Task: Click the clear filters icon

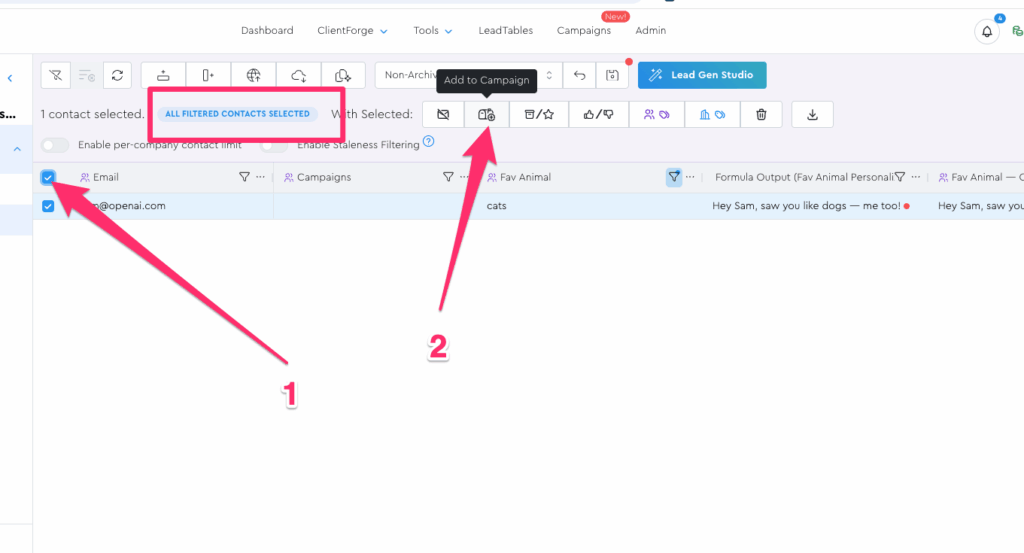Action: click(56, 75)
